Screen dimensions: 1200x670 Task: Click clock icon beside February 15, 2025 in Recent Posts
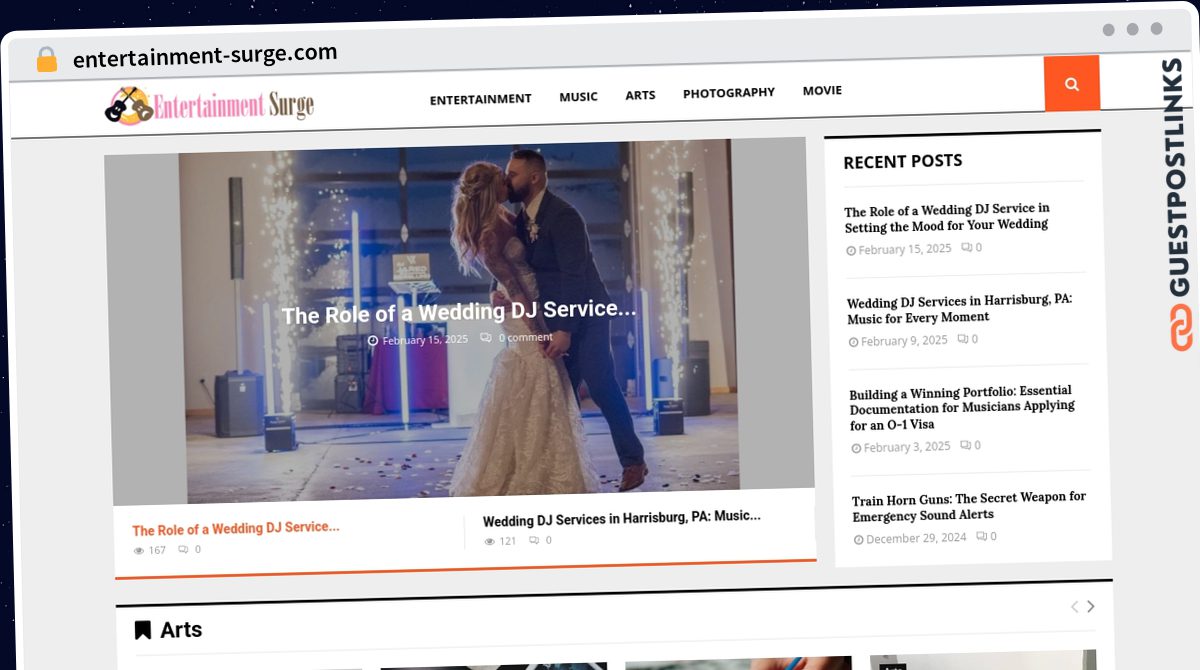[x=851, y=251]
